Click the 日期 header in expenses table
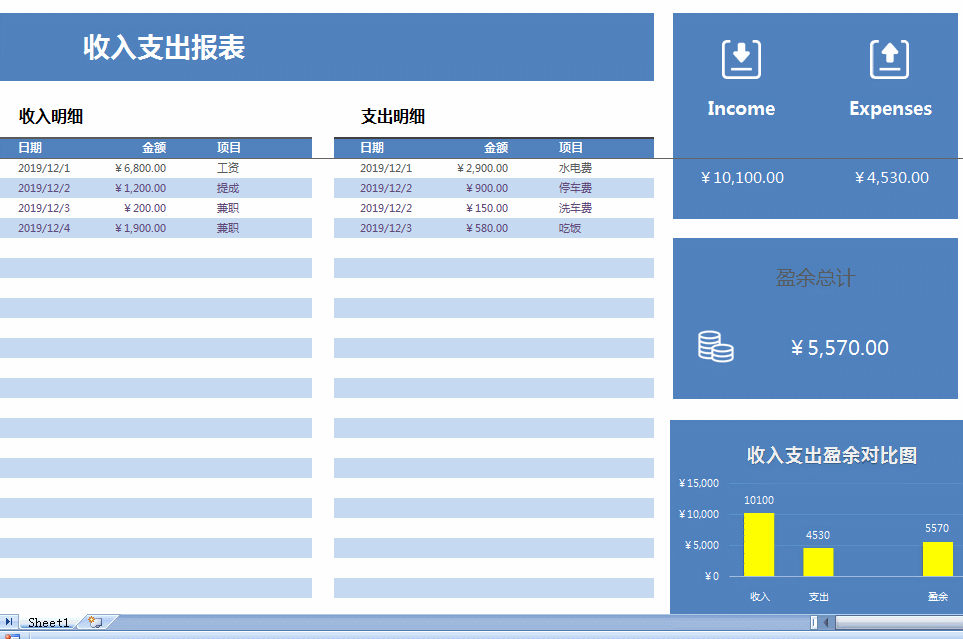 pyautogui.click(x=372, y=147)
